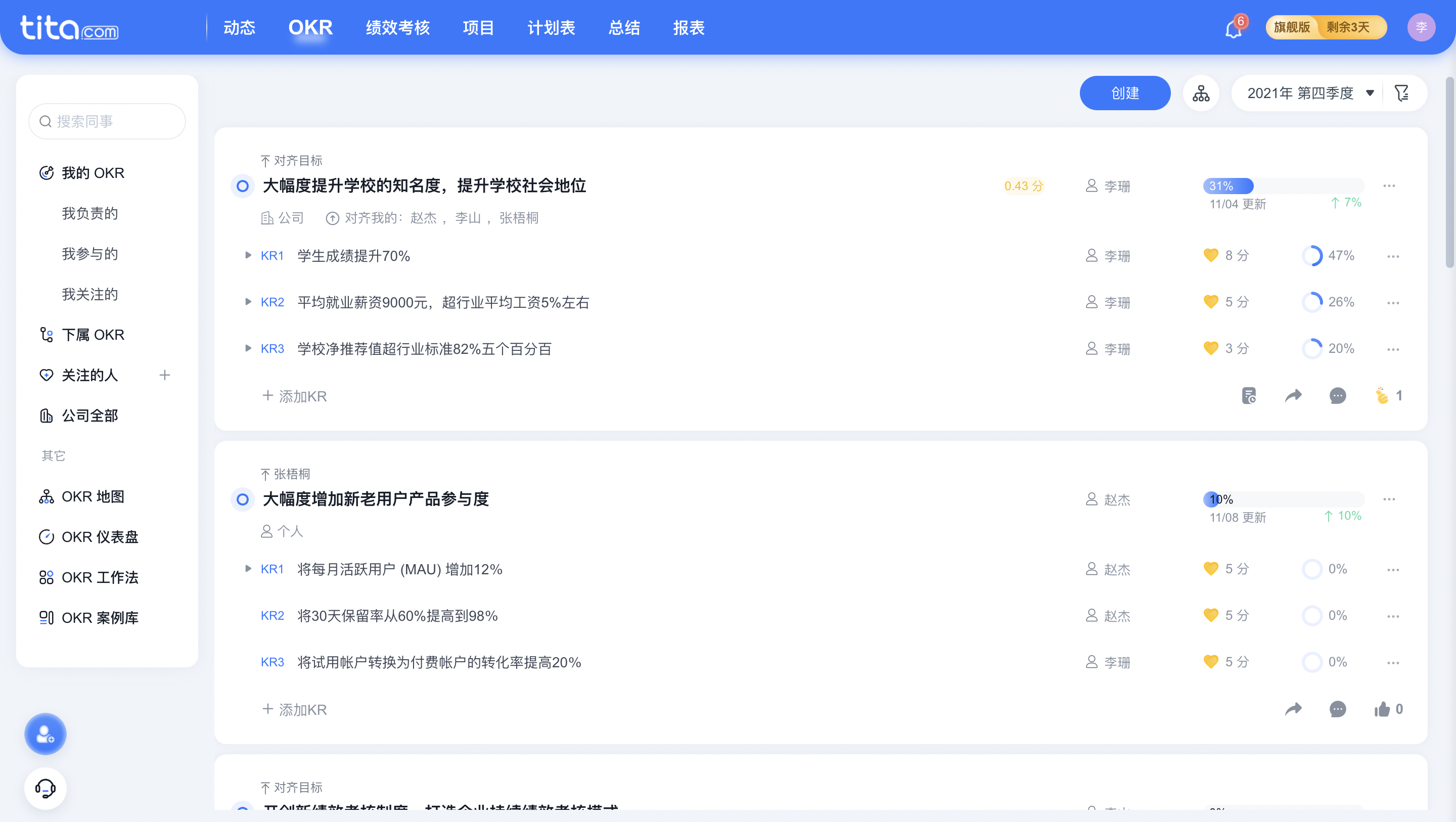Click the tita.com logo

click(x=70, y=27)
